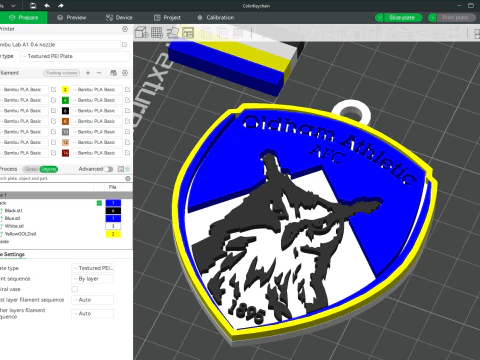This screenshot has width=480, height=360.
Task: Edit filament 4 preset icon
Action: 127,100
